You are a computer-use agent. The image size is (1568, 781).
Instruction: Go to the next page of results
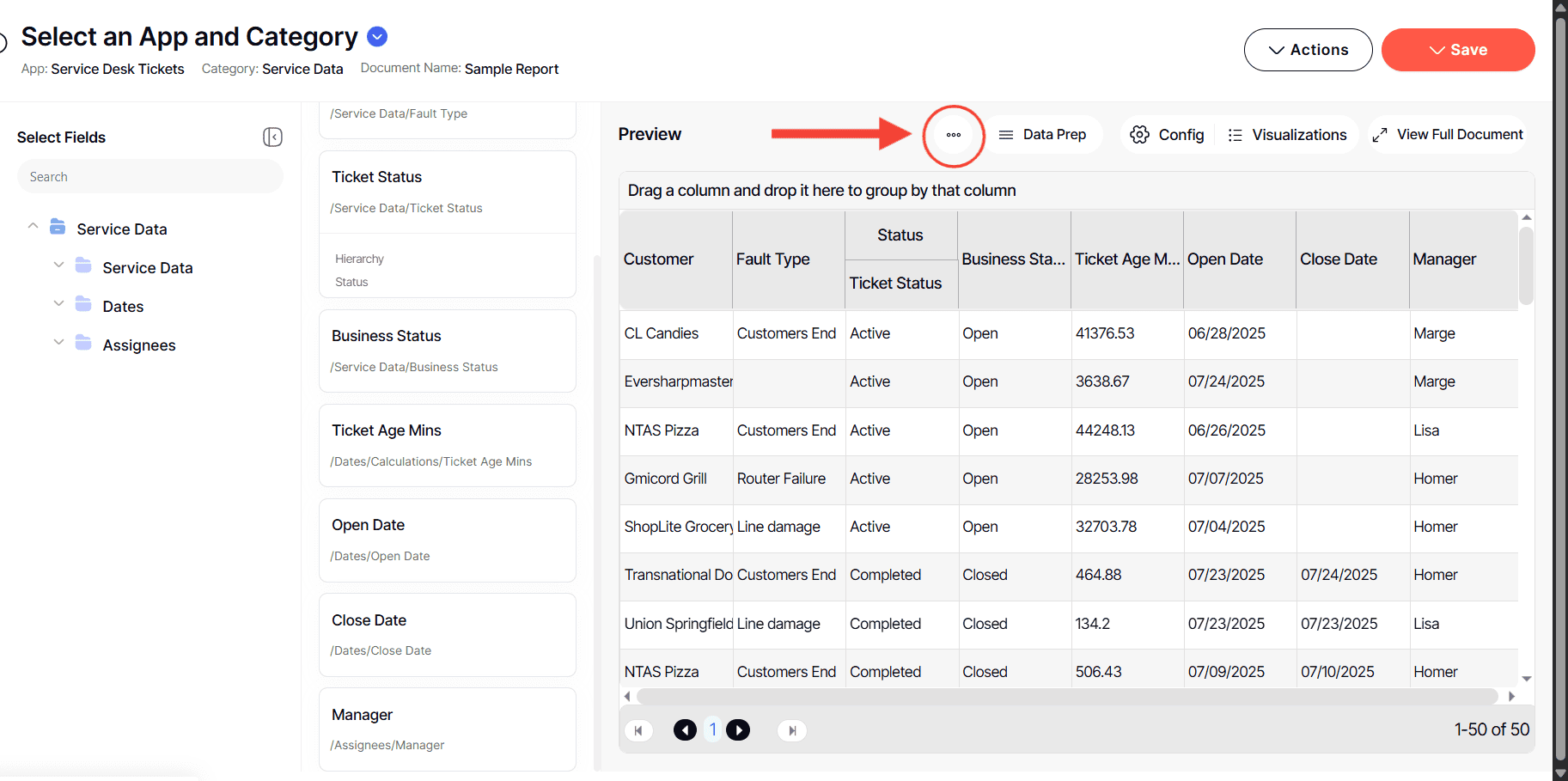coord(738,730)
